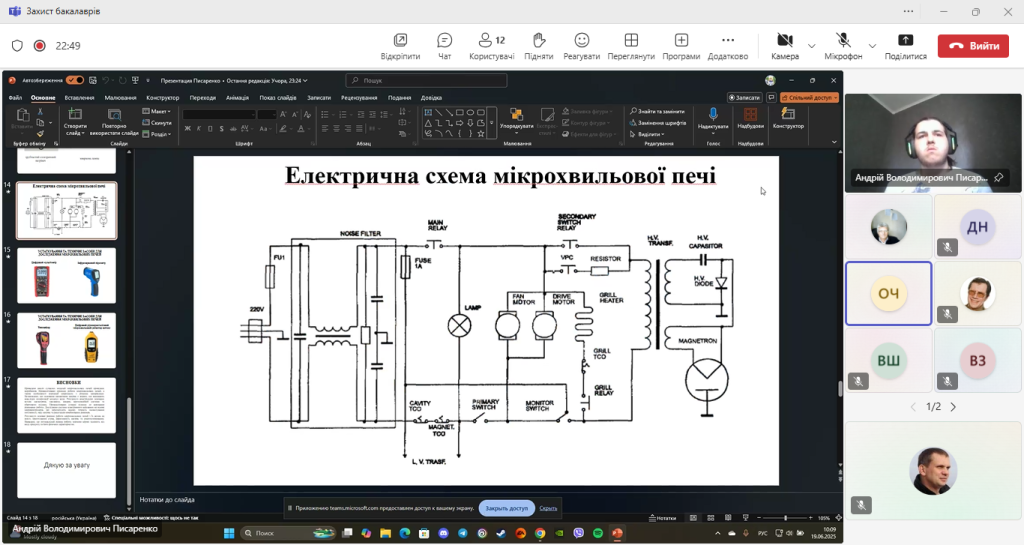The image size is (1024, 545).
Task: Open the Chat panel in Teams
Action: point(444,45)
